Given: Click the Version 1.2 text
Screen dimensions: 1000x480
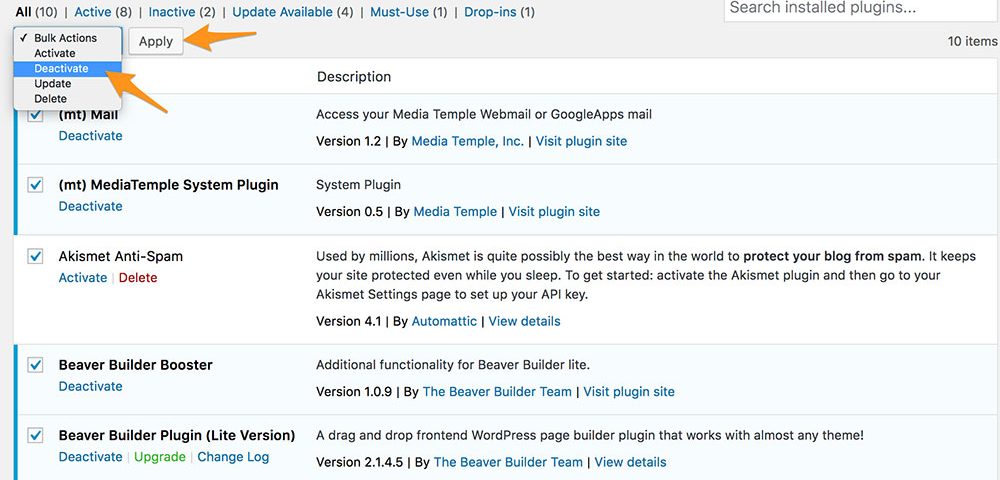Looking at the screenshot, I should point(348,141).
